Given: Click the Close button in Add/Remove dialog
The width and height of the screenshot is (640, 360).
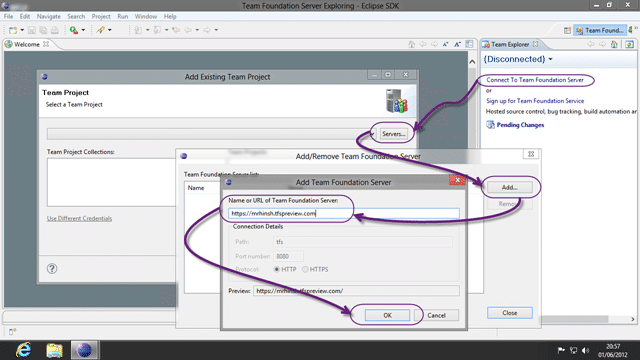Looking at the screenshot, I should point(509,313).
